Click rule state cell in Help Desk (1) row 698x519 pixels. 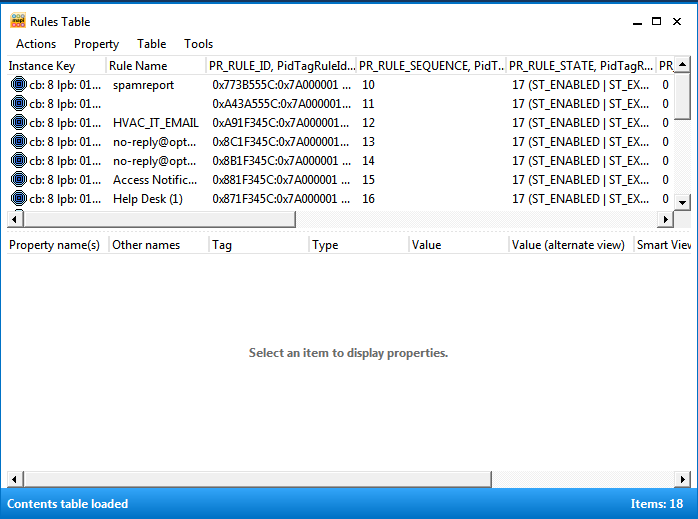click(580, 199)
